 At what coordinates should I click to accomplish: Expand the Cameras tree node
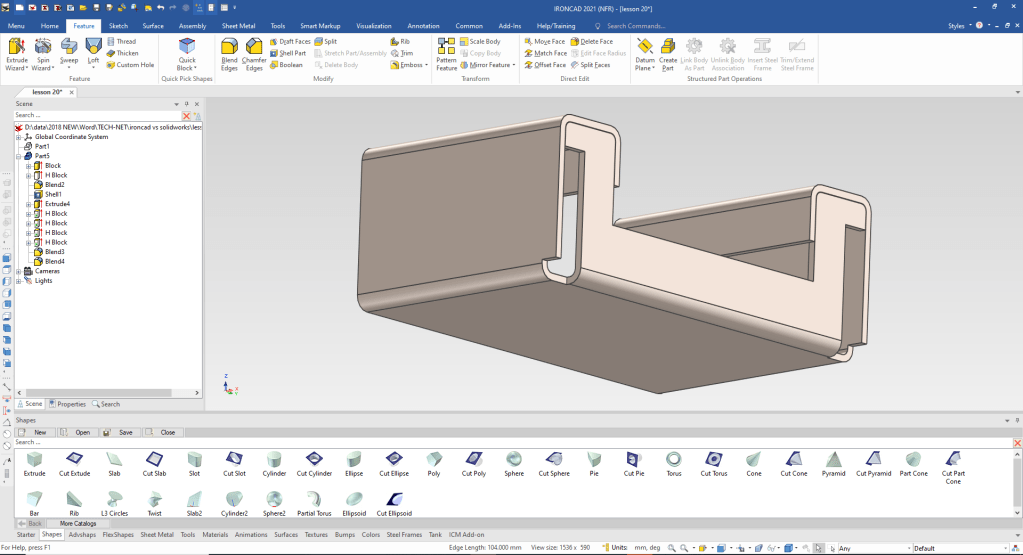click(x=19, y=271)
